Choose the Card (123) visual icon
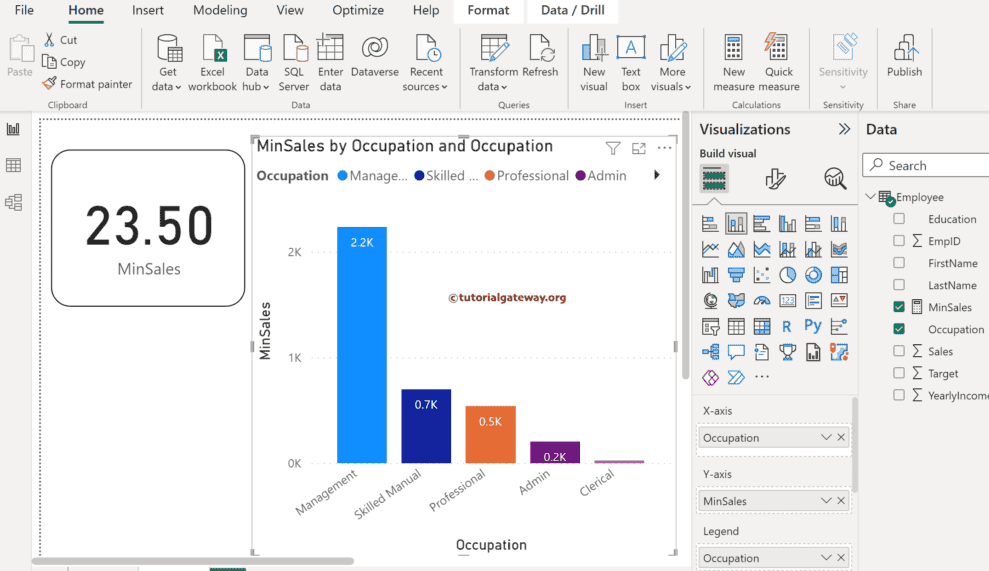 coord(787,301)
